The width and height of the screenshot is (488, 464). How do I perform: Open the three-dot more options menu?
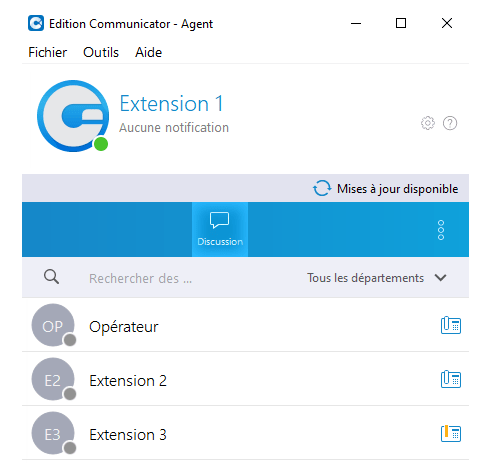click(441, 230)
